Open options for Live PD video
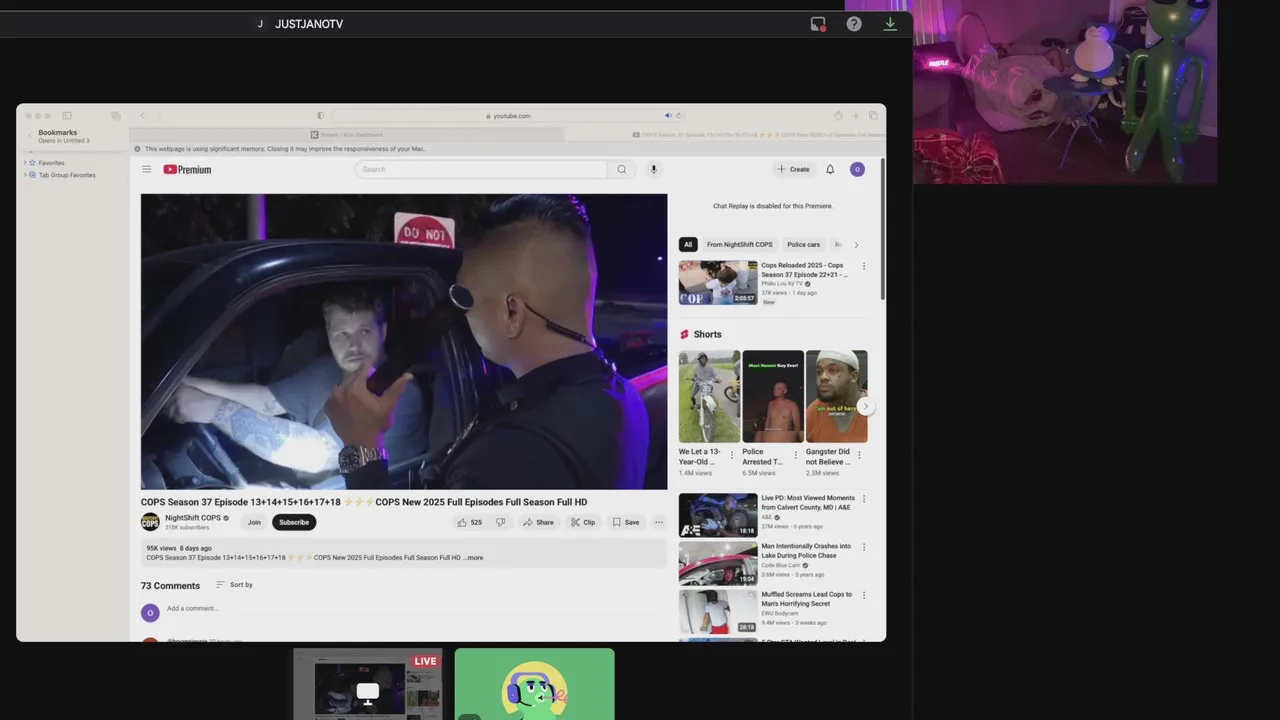 click(864, 498)
